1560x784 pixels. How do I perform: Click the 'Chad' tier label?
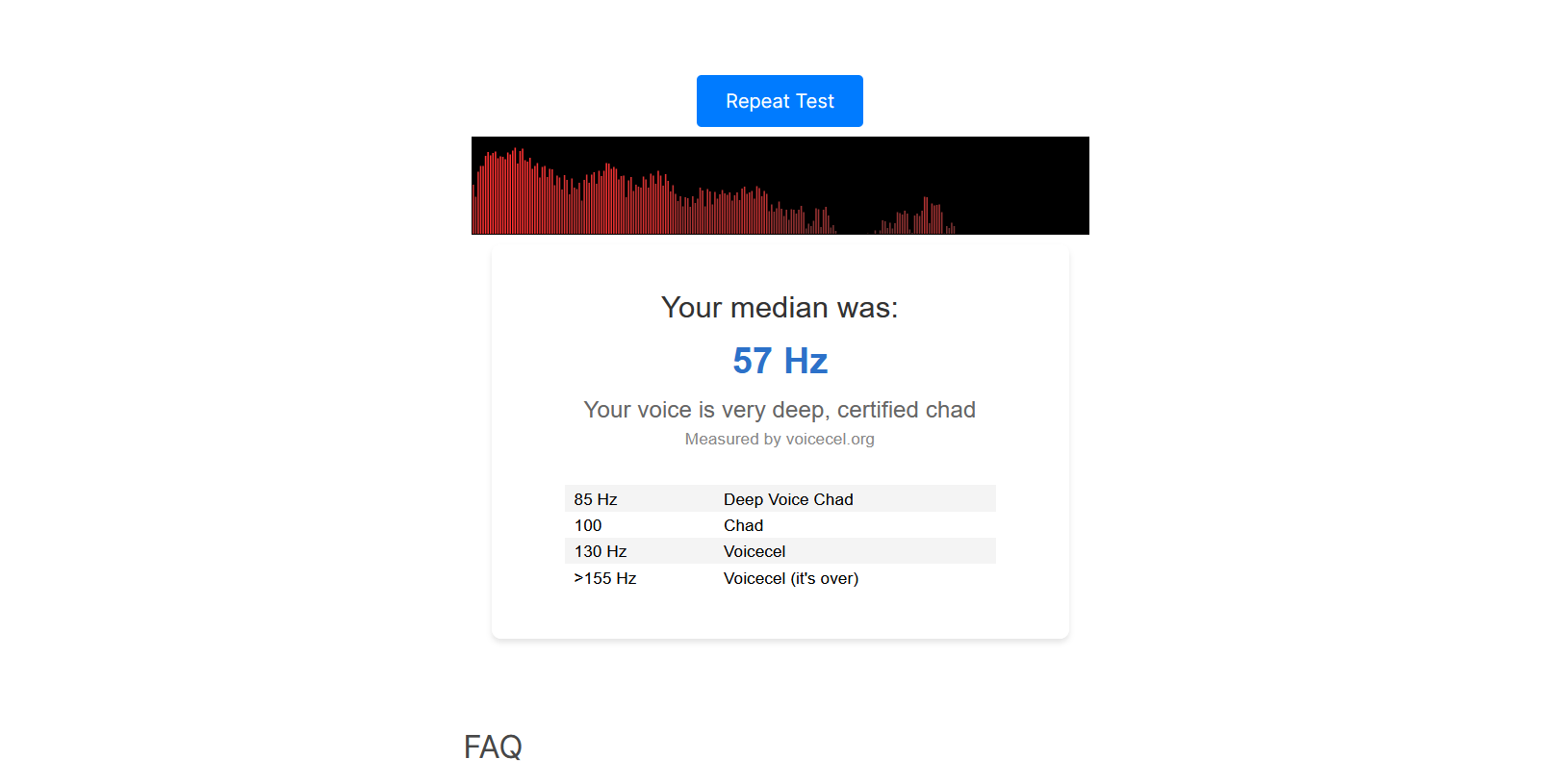point(743,525)
